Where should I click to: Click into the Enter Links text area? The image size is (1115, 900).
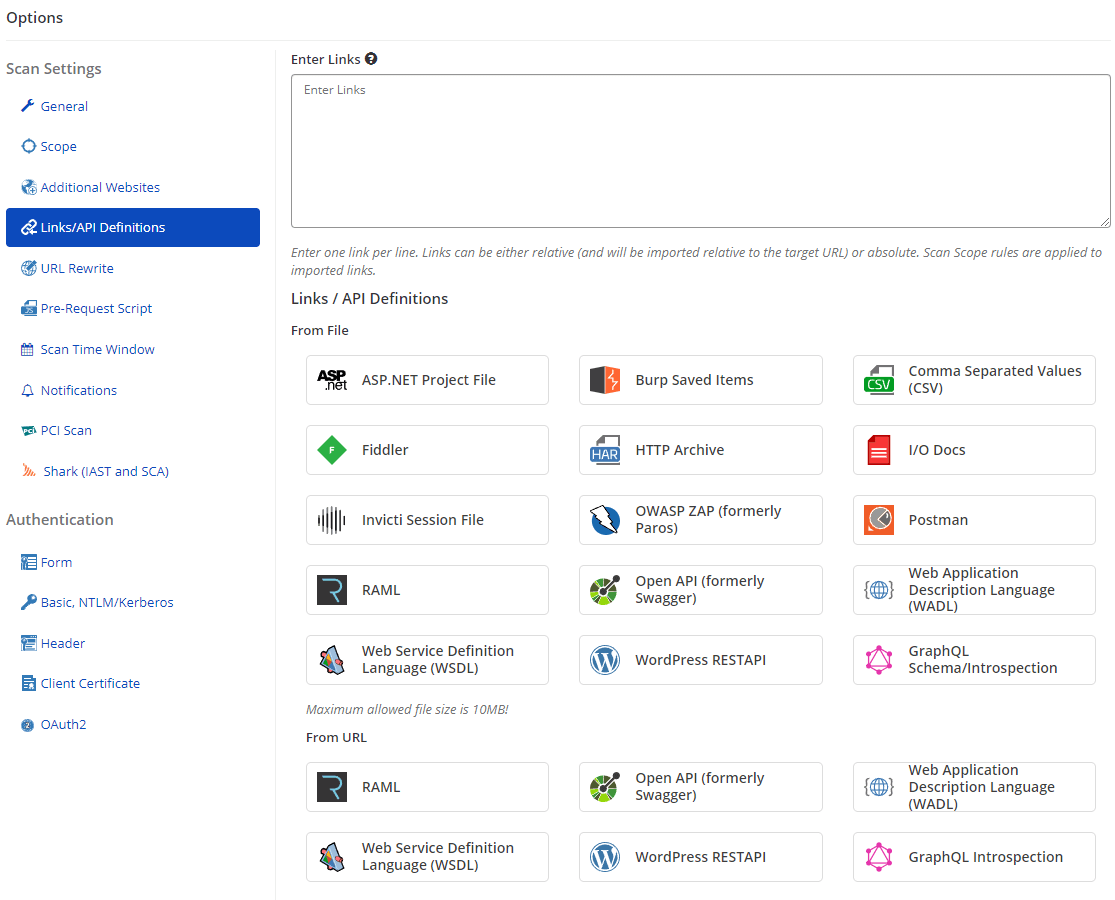(700, 150)
